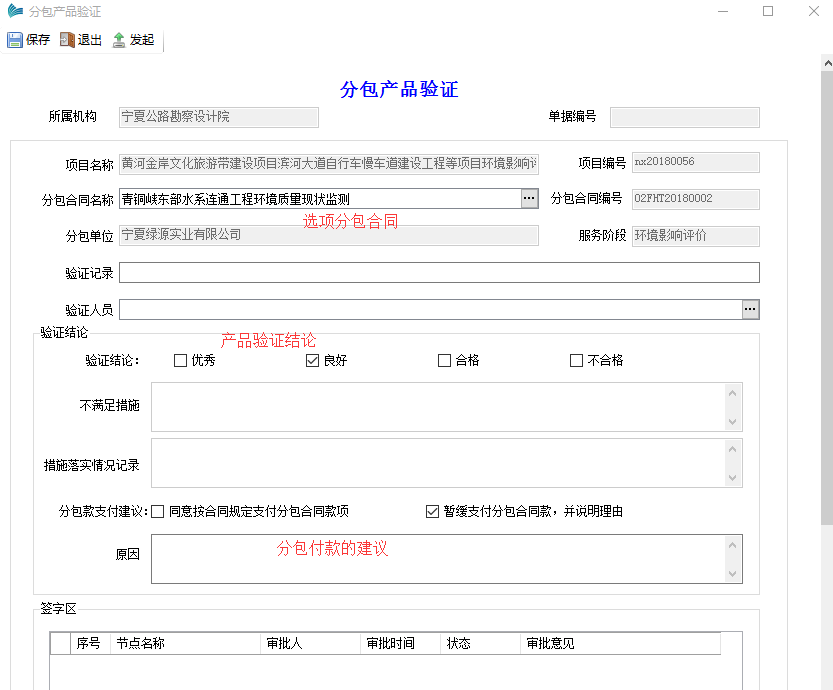Click inside the 验证记录 input field
Screen dimensions: 833x690
coord(440,272)
